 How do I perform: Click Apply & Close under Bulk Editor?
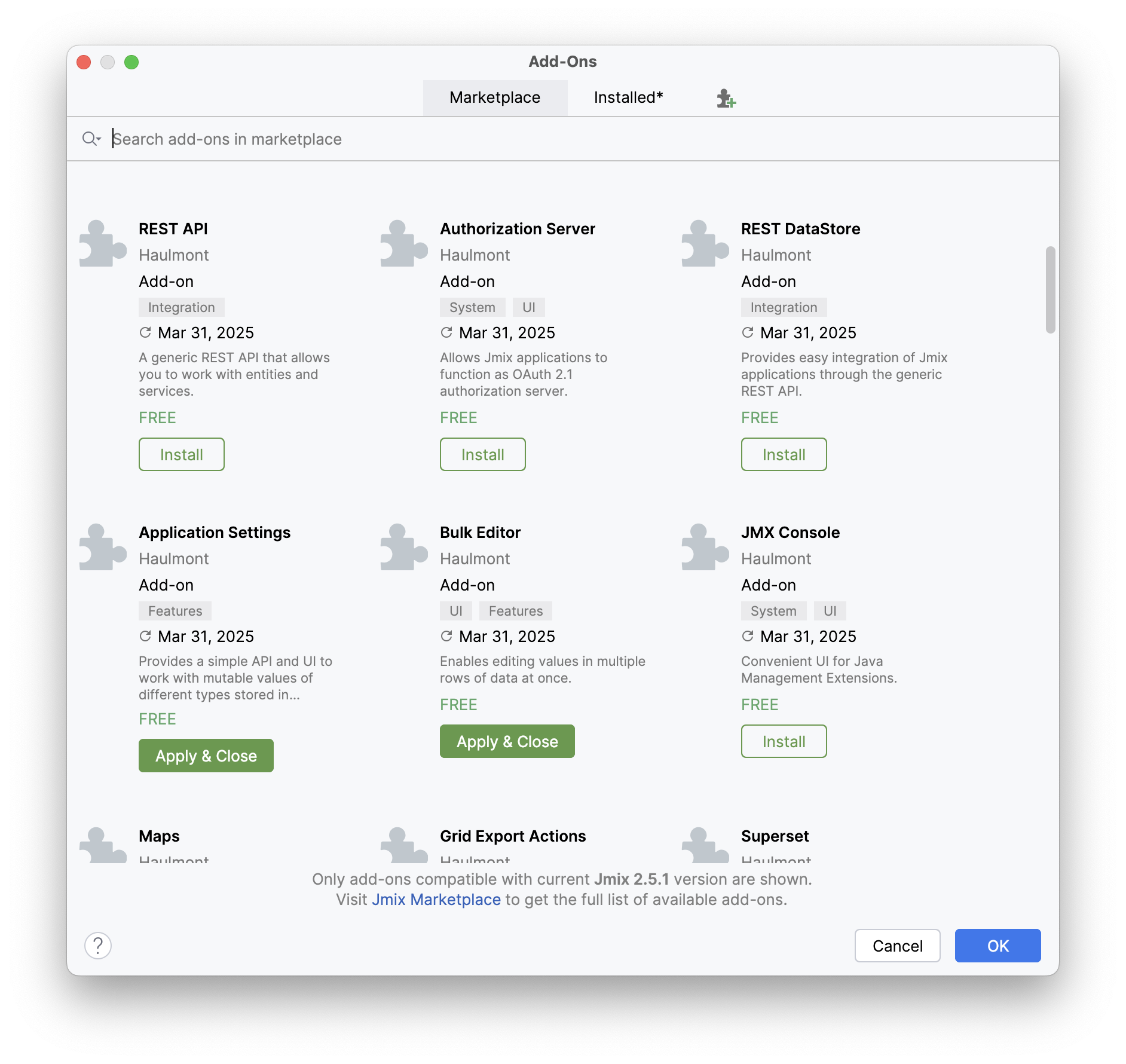[x=507, y=742]
